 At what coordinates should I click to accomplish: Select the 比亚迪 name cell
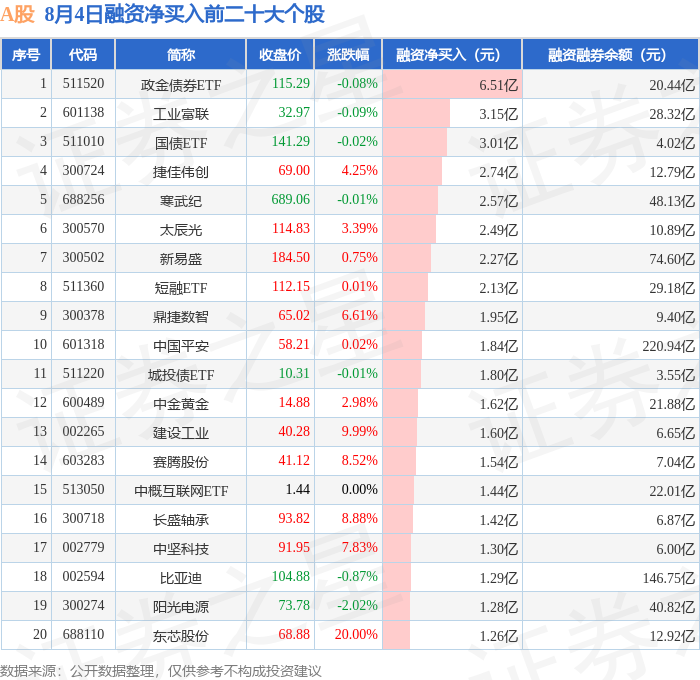181,578
